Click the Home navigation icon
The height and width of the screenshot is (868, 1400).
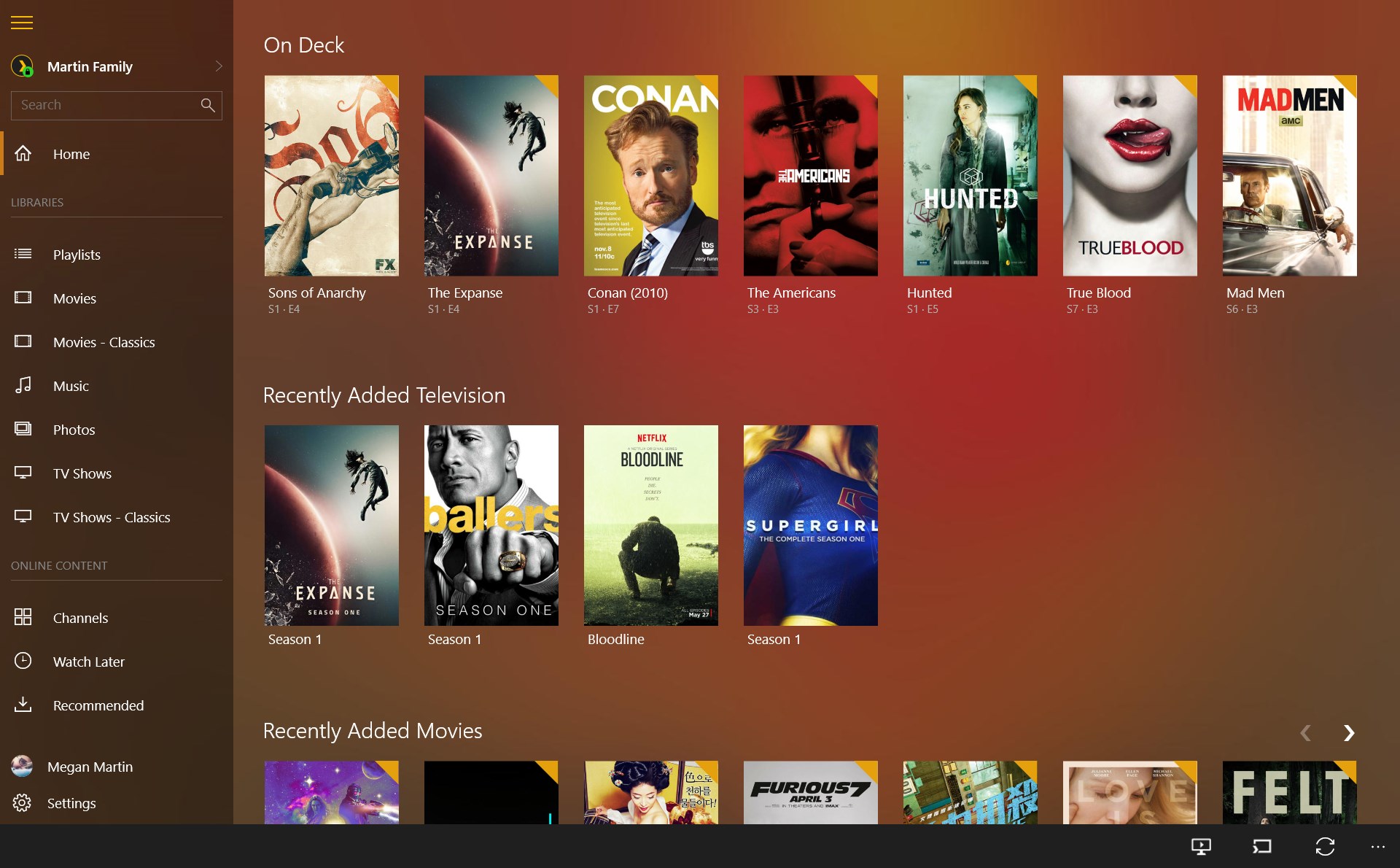click(x=24, y=154)
